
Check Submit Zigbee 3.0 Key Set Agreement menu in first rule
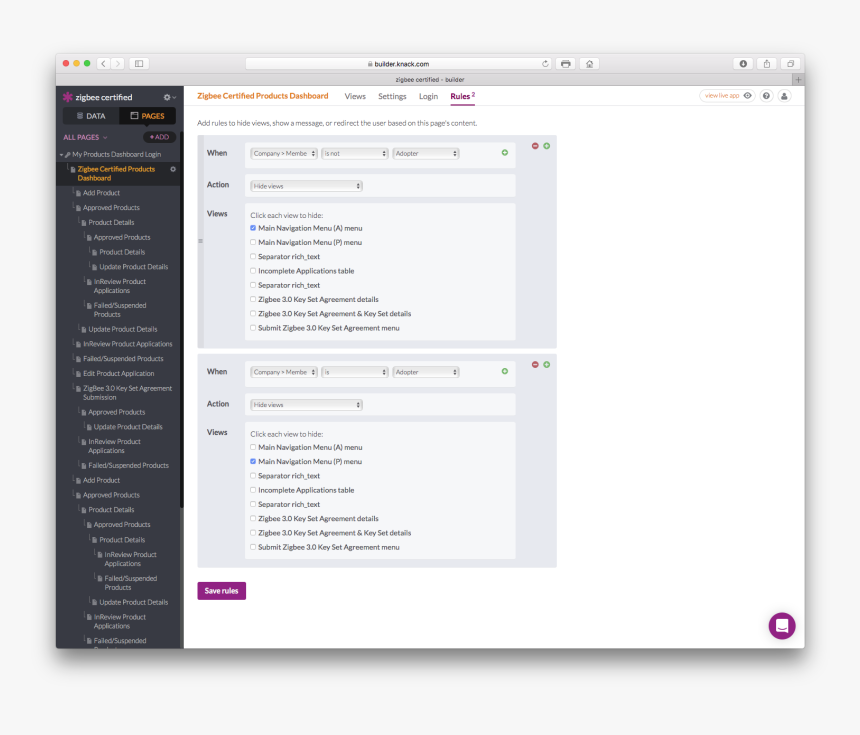[253, 328]
